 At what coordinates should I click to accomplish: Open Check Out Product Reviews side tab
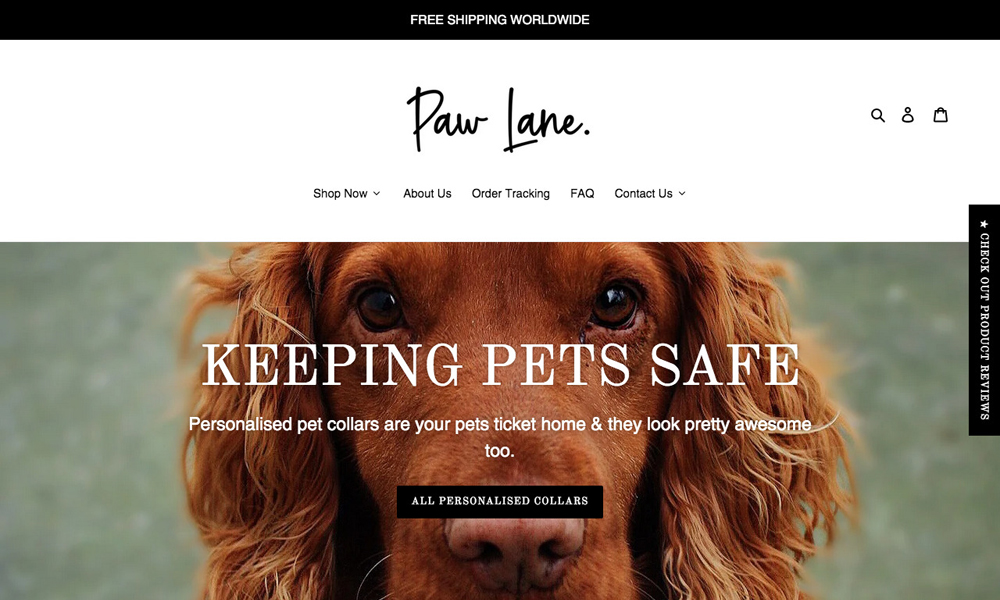pyautogui.click(x=984, y=320)
